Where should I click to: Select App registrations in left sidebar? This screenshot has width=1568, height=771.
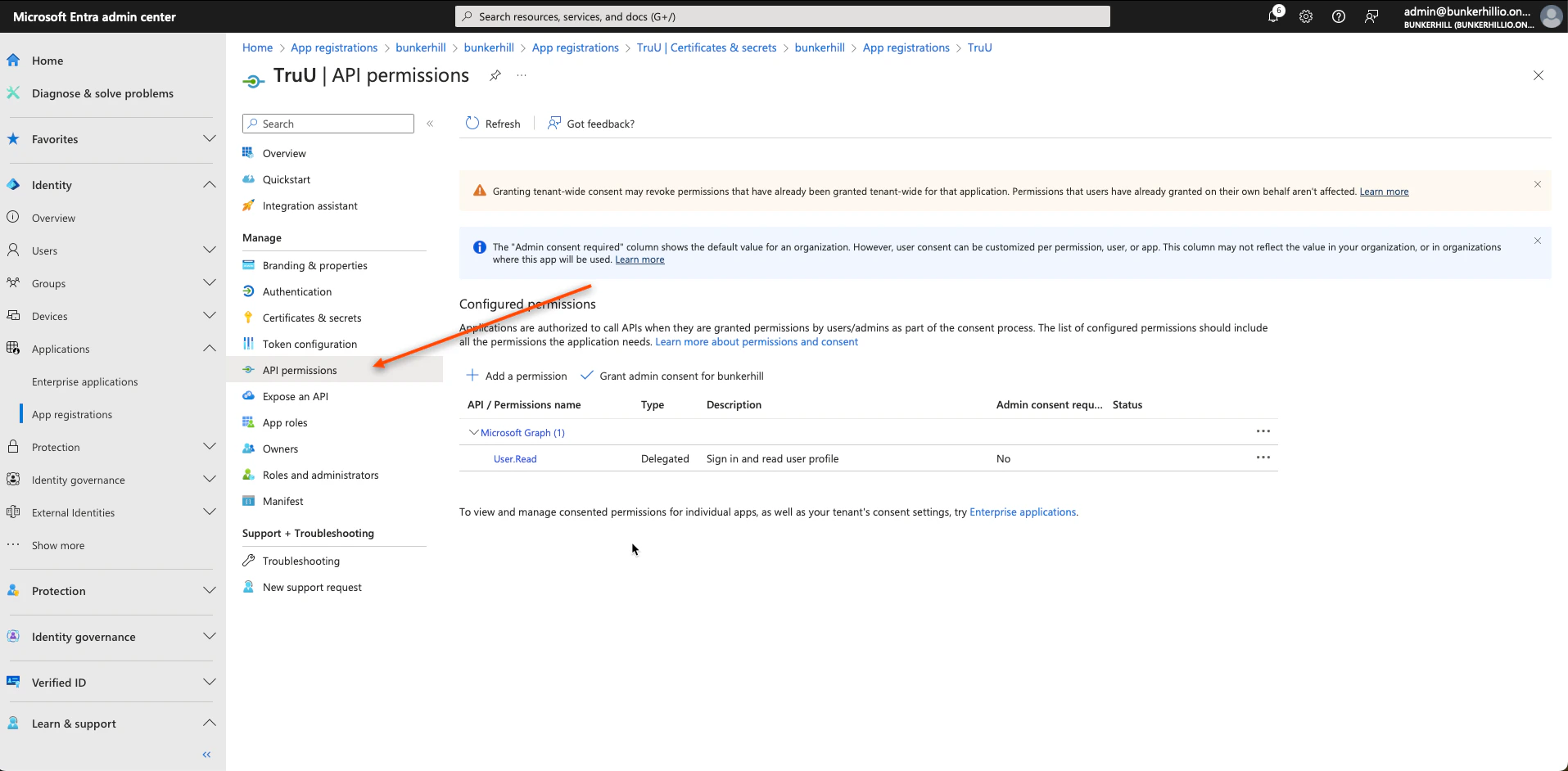pyautogui.click(x=72, y=415)
